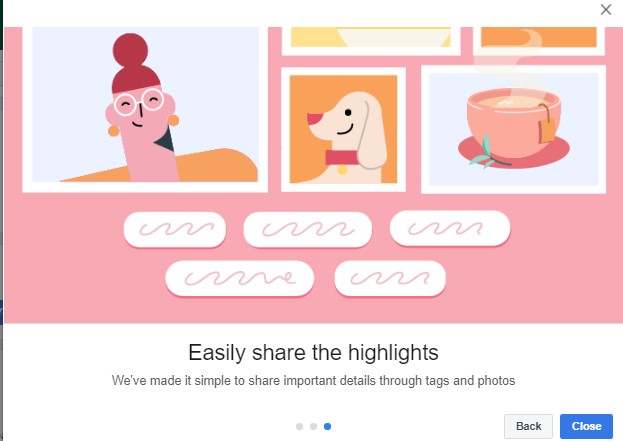Click the description text about tags and photos

point(313,381)
